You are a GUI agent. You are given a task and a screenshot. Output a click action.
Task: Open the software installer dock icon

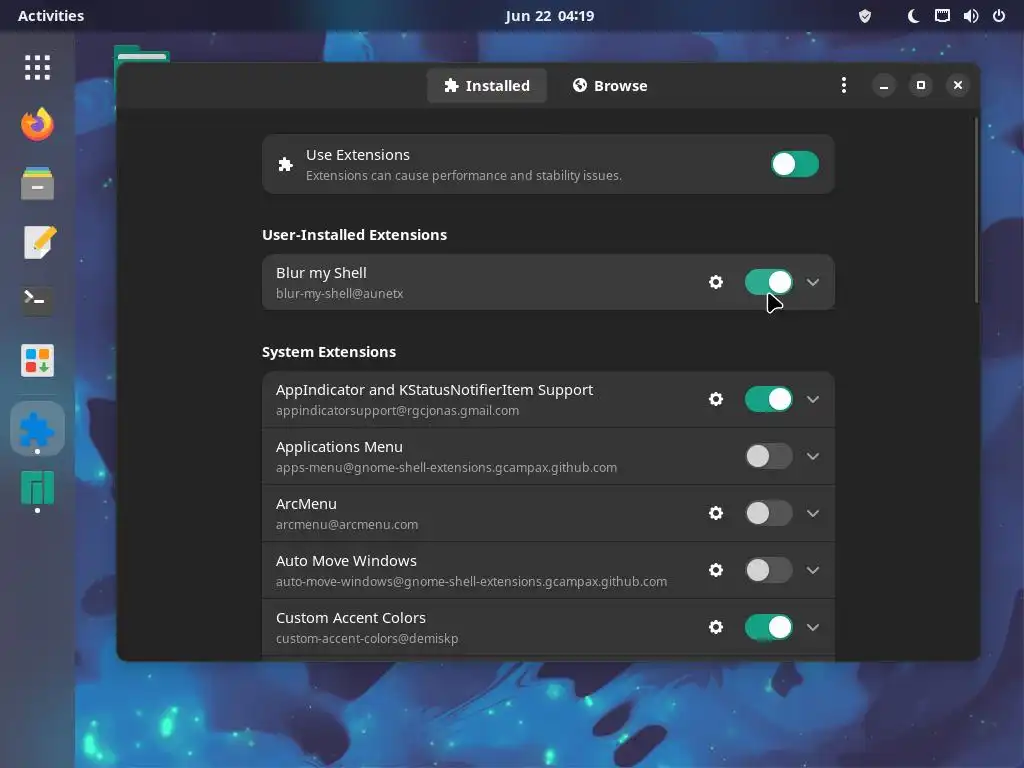(37, 360)
